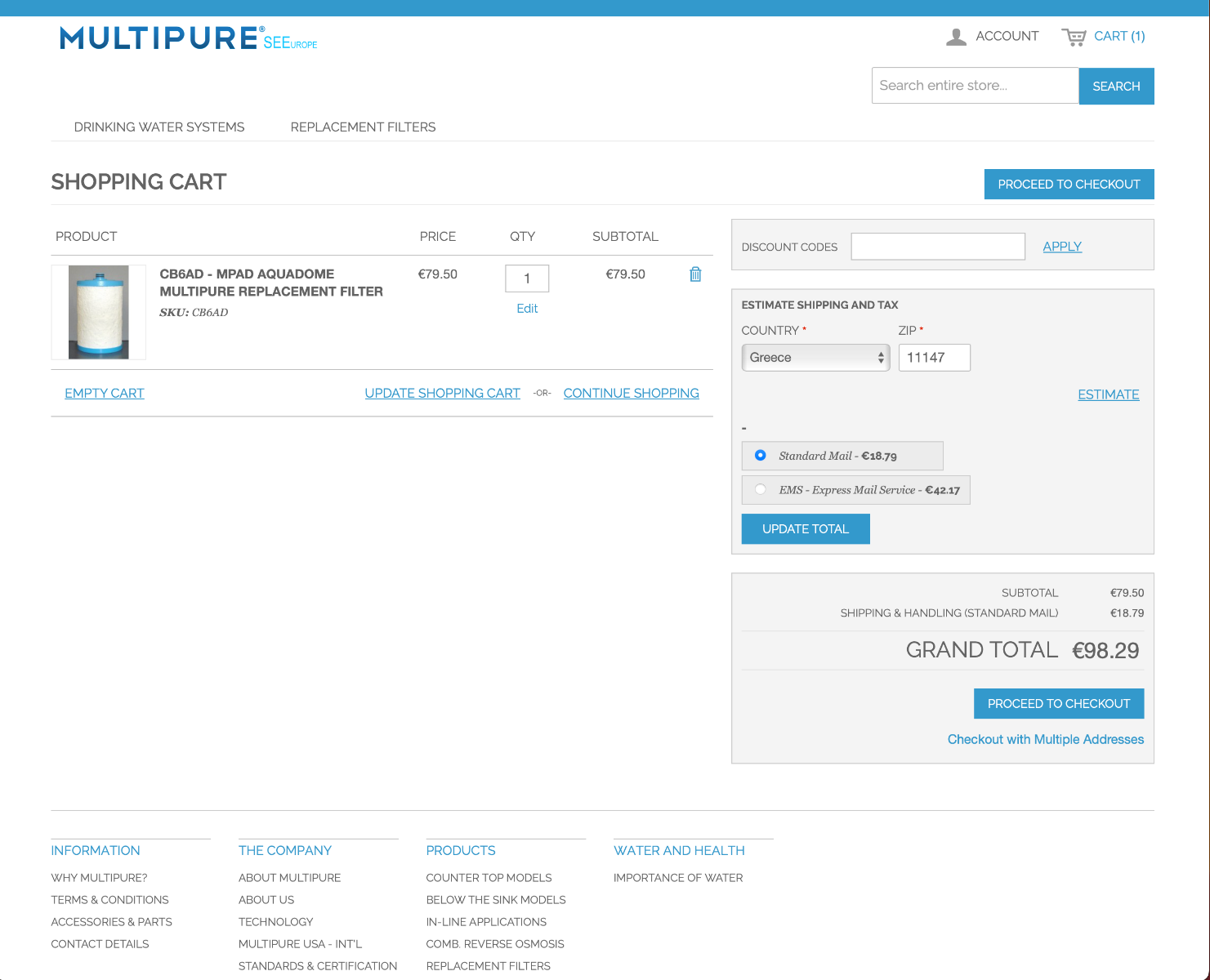This screenshot has width=1210, height=980.
Task: Click the Water and Health footer heading
Action: pyautogui.click(x=679, y=850)
